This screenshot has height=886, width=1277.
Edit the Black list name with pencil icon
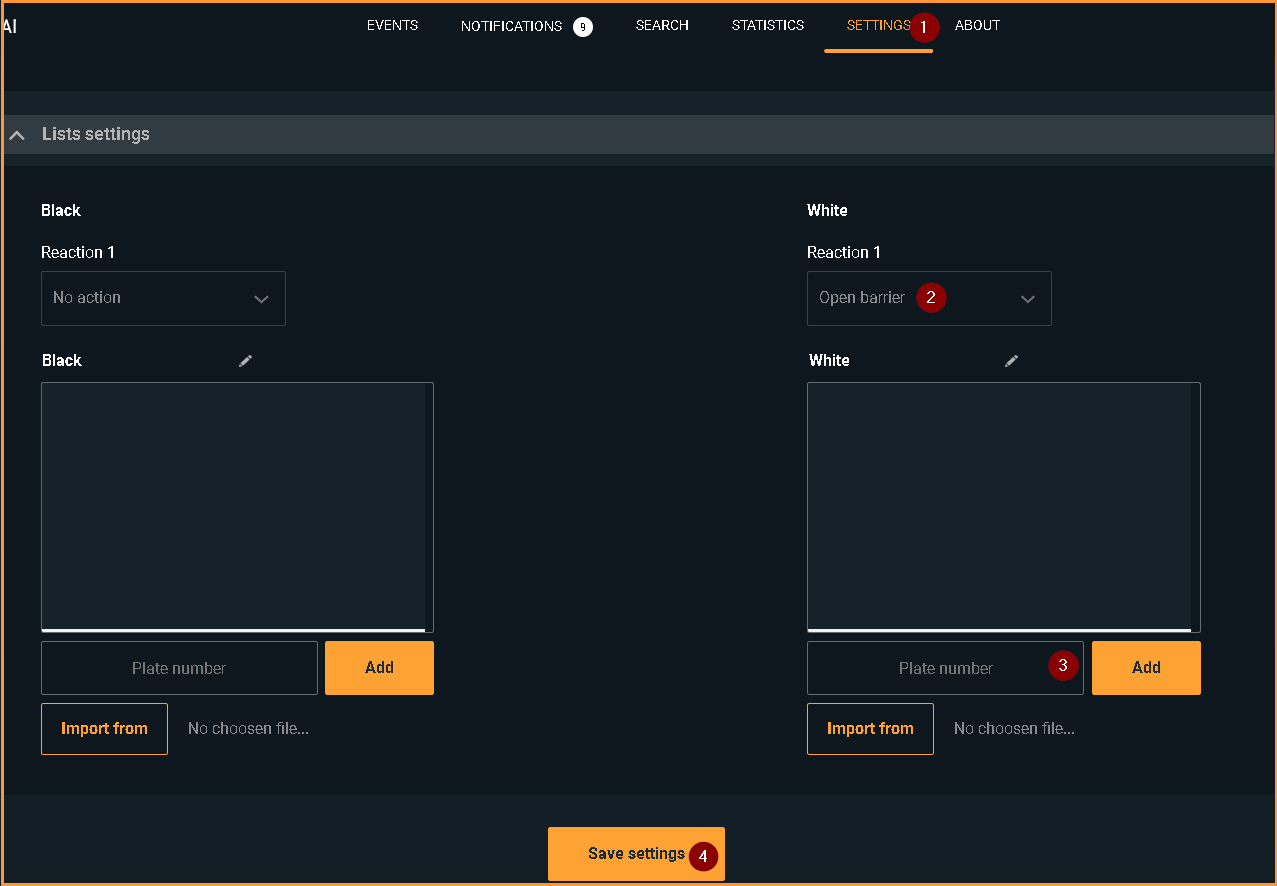(246, 360)
